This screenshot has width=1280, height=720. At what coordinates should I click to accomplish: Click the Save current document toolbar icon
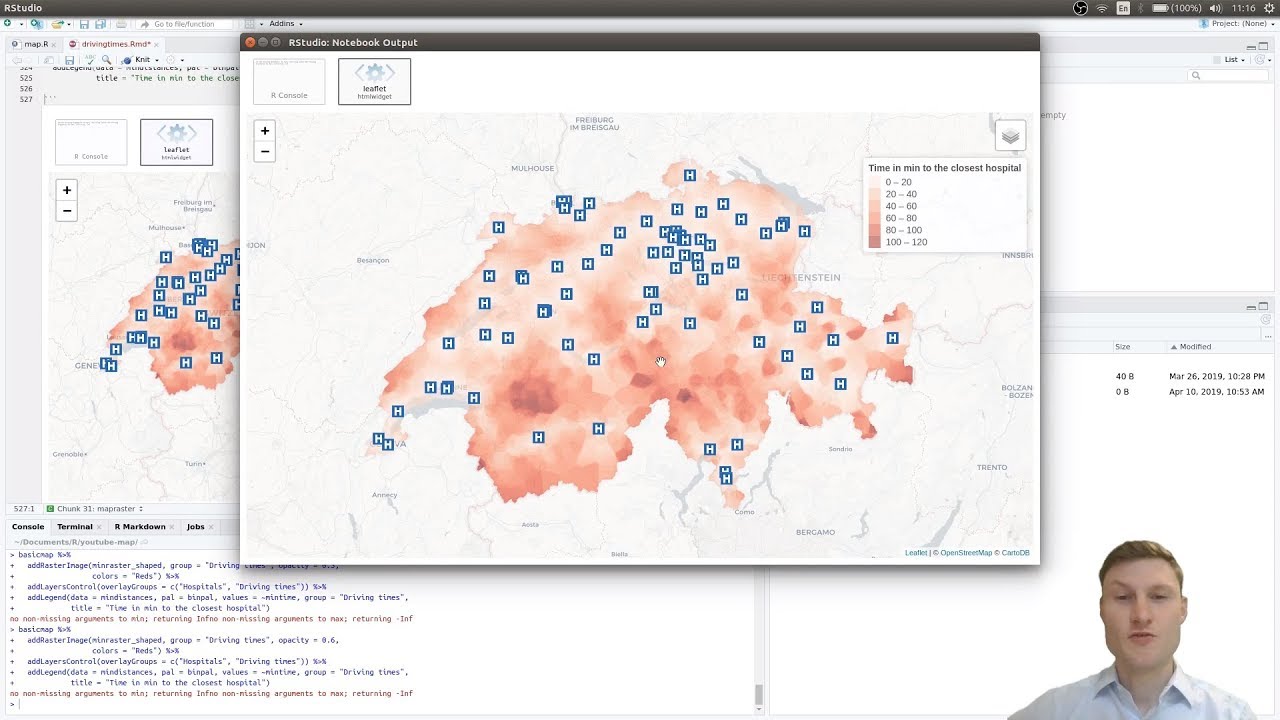point(84,24)
